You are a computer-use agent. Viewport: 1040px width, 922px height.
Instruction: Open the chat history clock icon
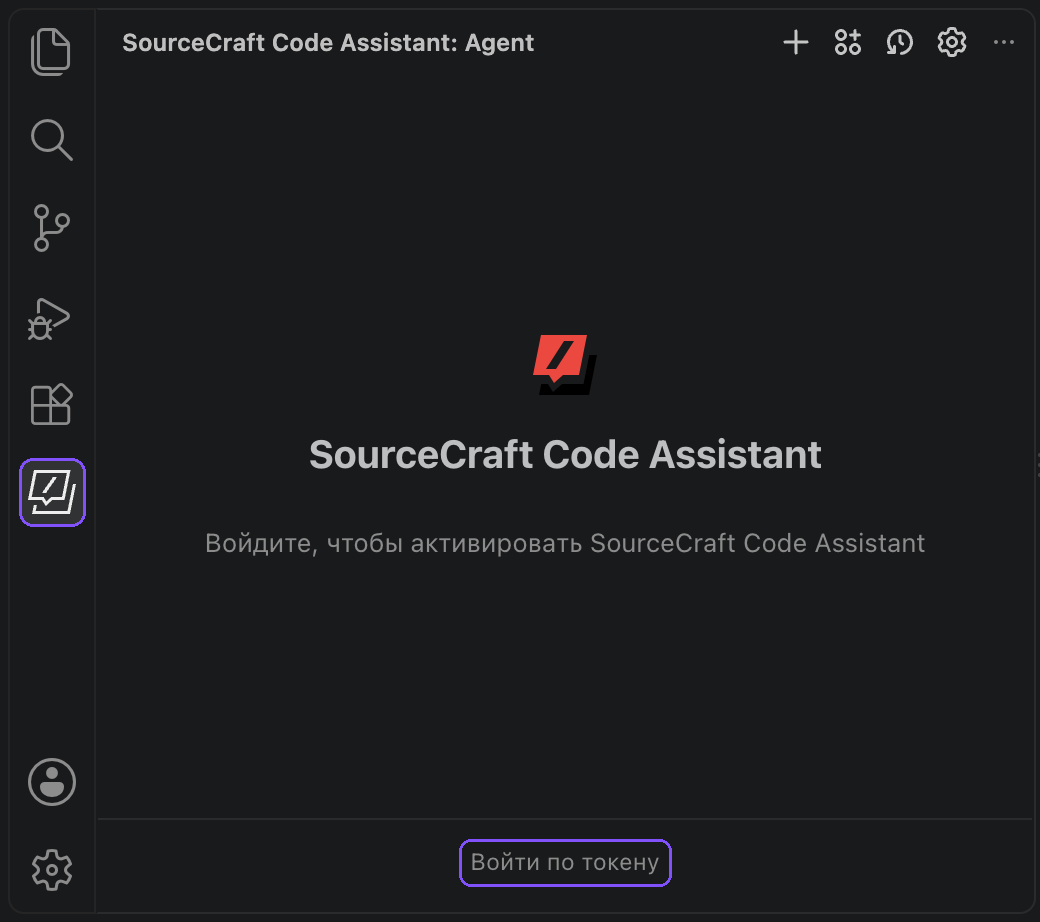[899, 42]
